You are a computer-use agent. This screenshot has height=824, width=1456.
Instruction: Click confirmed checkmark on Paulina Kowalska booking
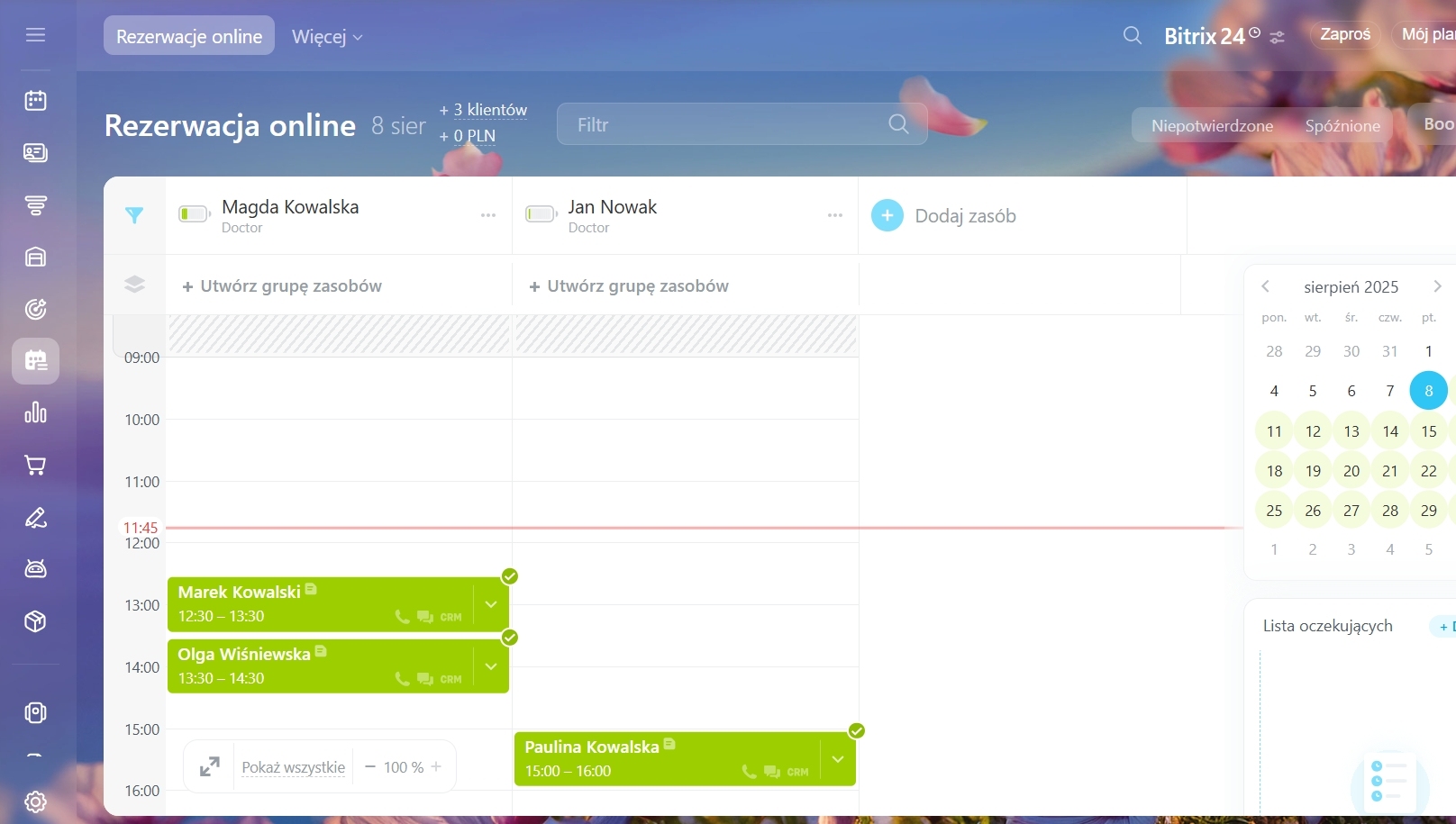click(856, 730)
